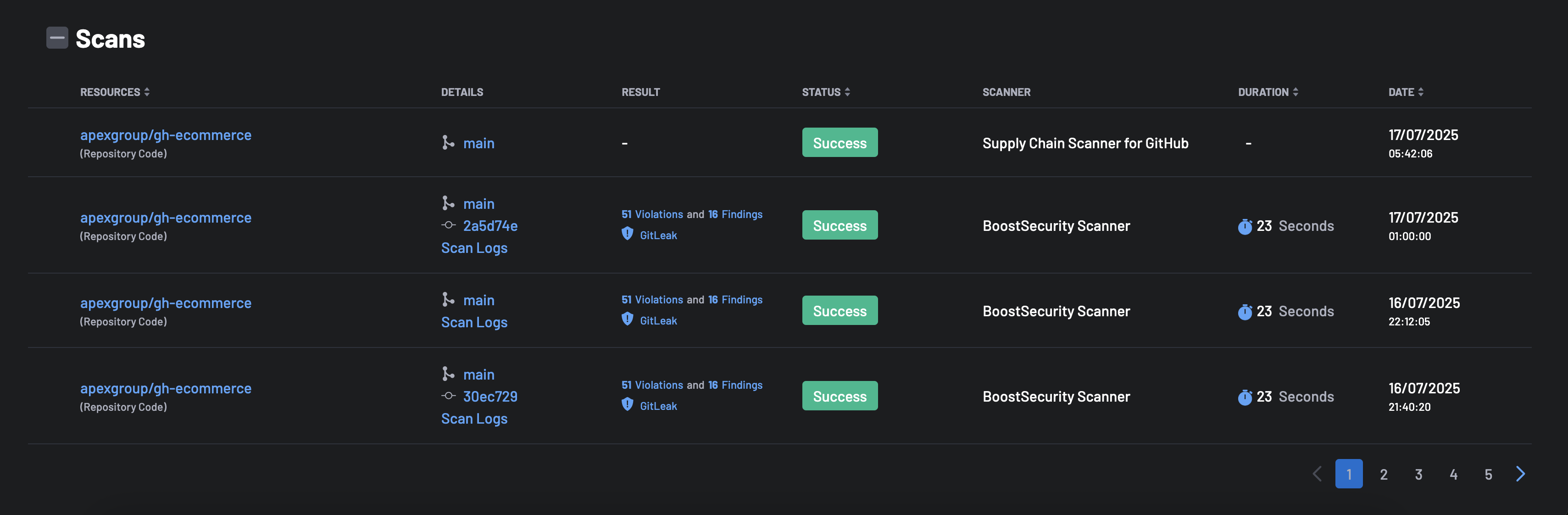The height and width of the screenshot is (515, 1568).
Task: Open commit 30ec729 link
Action: coord(490,396)
